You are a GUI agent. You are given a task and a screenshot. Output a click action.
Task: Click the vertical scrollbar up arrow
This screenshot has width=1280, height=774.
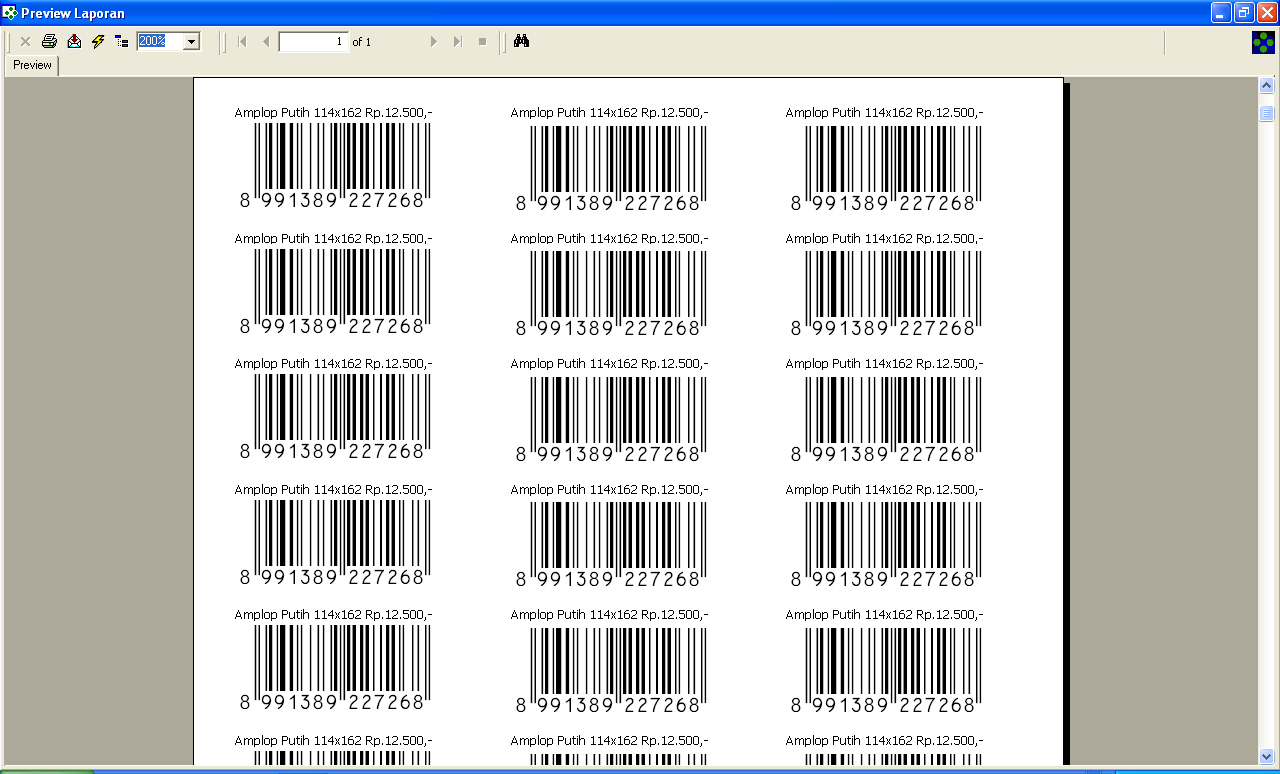1266,86
